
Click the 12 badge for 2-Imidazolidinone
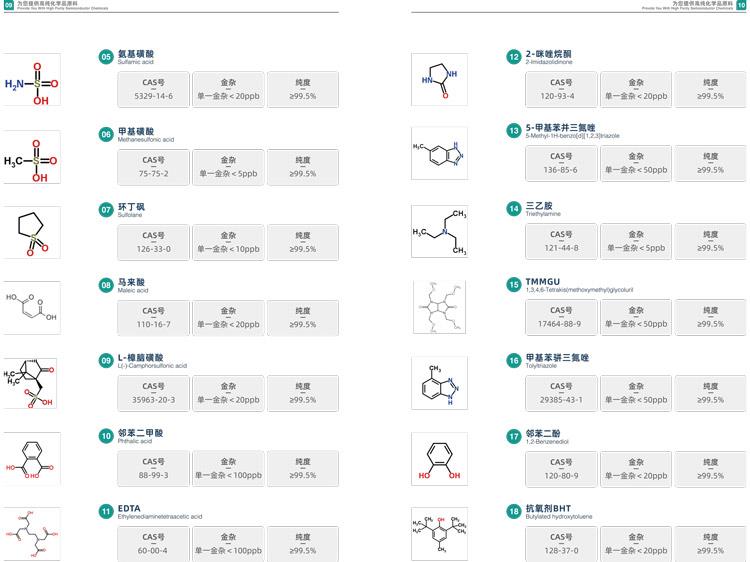click(x=513, y=57)
